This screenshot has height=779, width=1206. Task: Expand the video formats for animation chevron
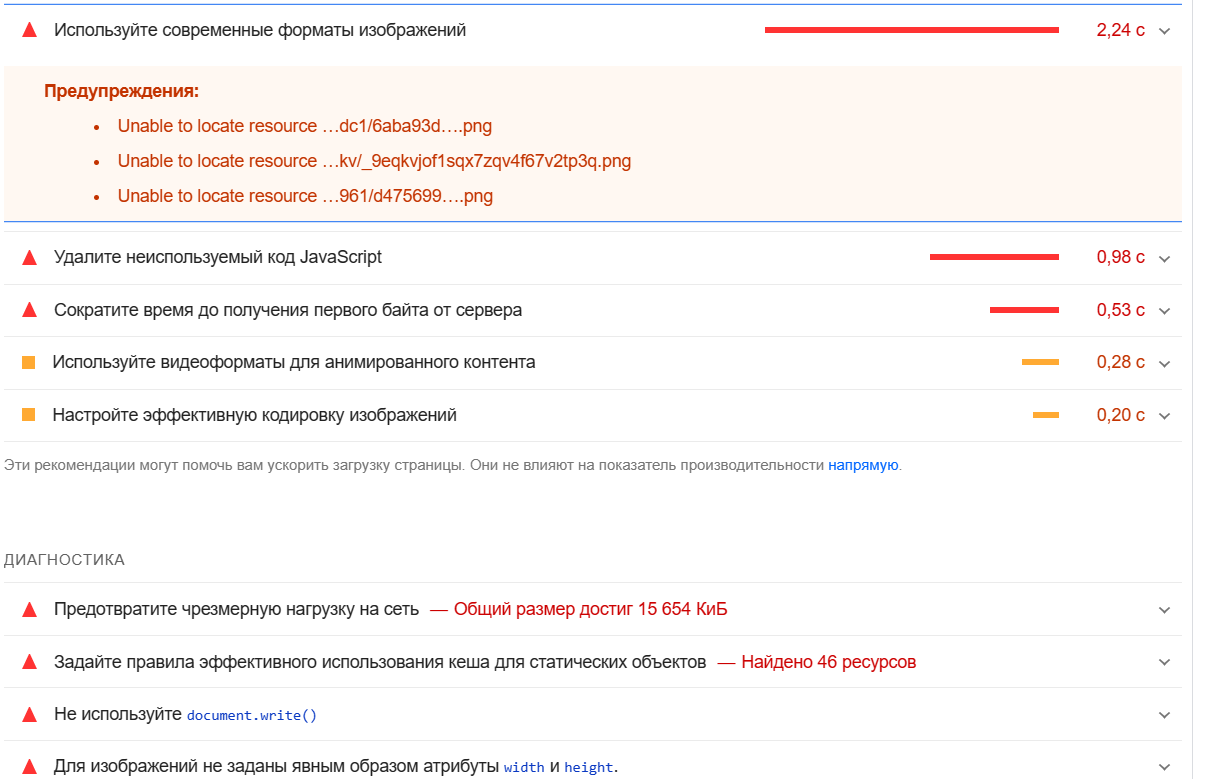point(1164,363)
